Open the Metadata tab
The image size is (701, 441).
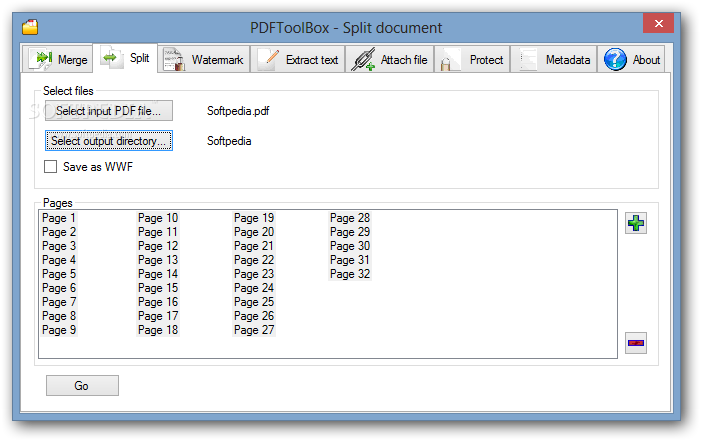point(554,59)
